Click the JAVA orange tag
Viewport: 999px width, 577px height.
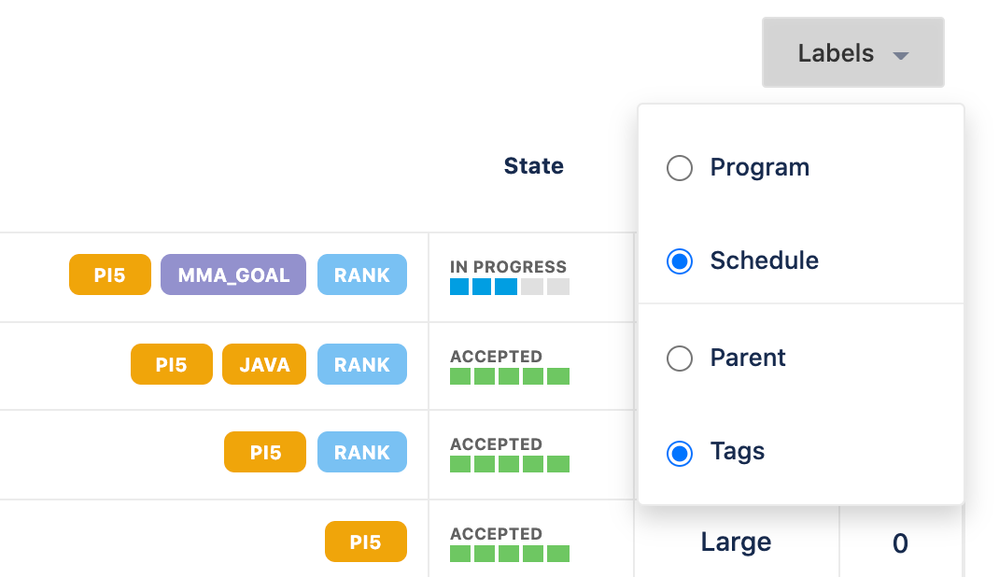click(x=264, y=364)
